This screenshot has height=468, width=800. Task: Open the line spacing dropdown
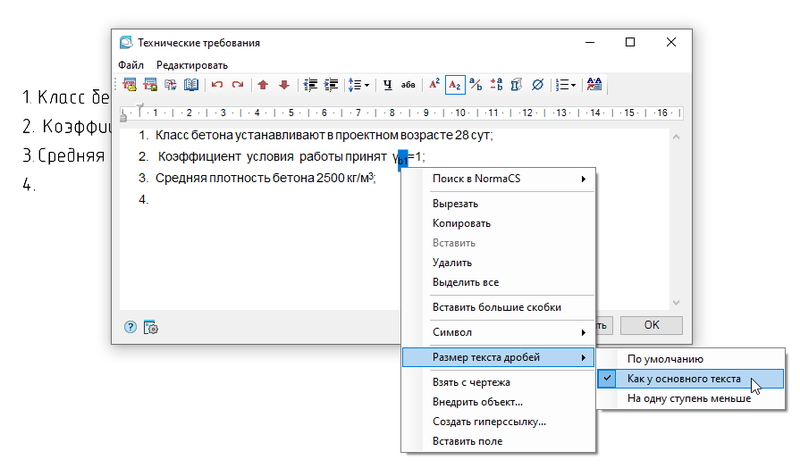(x=359, y=85)
